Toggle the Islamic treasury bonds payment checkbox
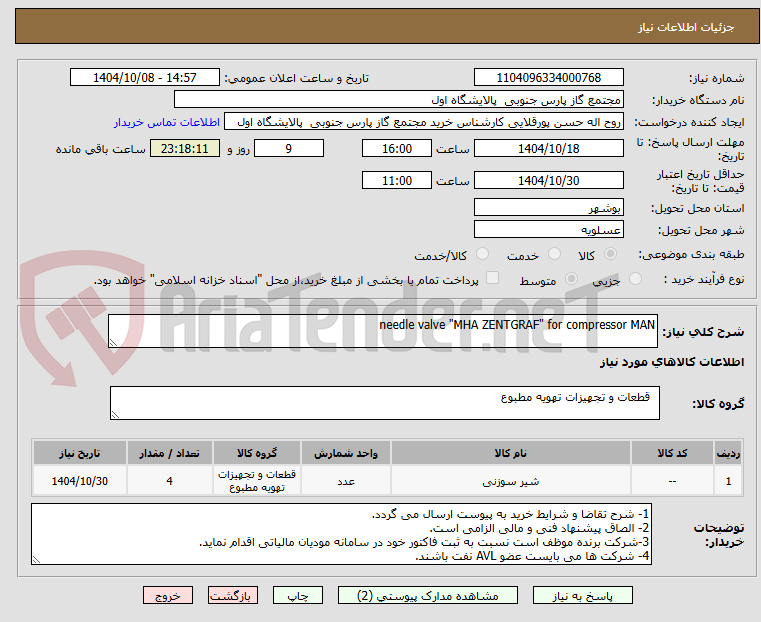The image size is (761, 622). (493, 278)
